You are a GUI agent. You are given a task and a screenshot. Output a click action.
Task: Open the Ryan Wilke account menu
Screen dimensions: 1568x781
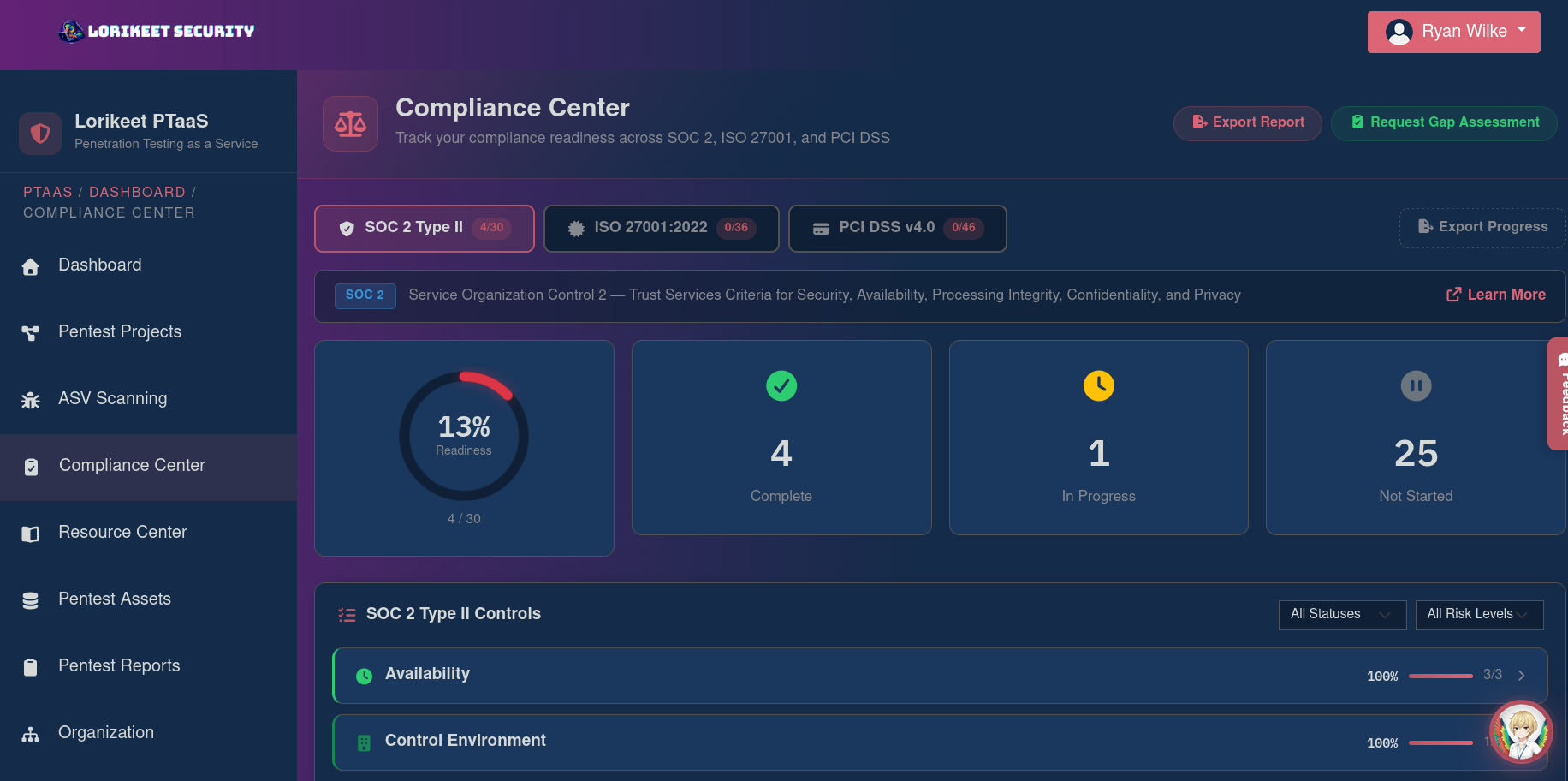coord(1452,31)
